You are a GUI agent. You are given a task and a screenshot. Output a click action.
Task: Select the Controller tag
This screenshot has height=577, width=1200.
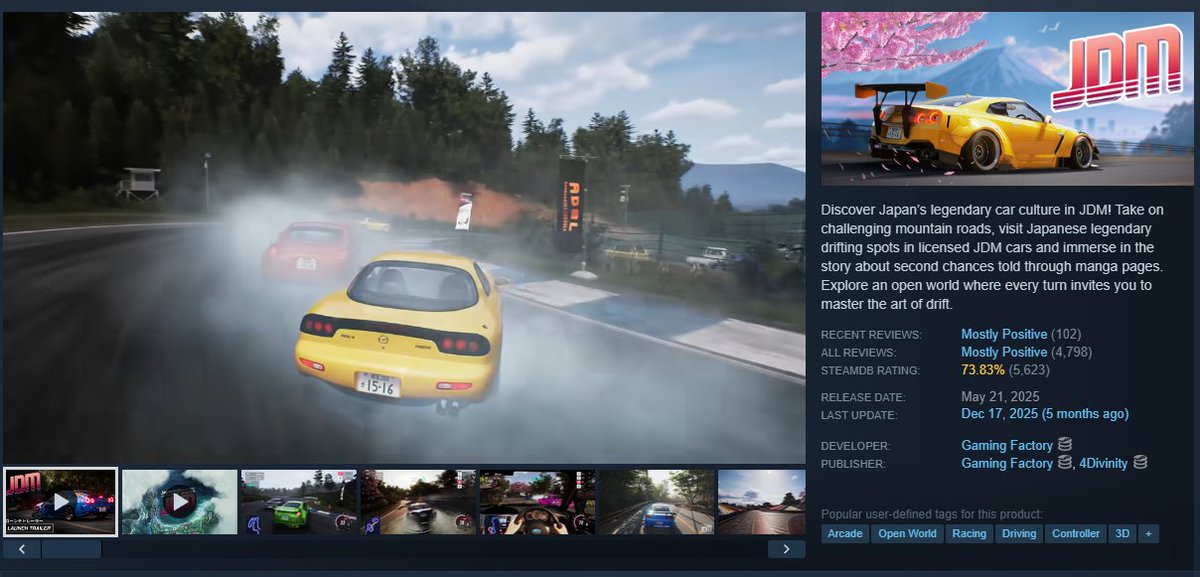coord(1076,534)
